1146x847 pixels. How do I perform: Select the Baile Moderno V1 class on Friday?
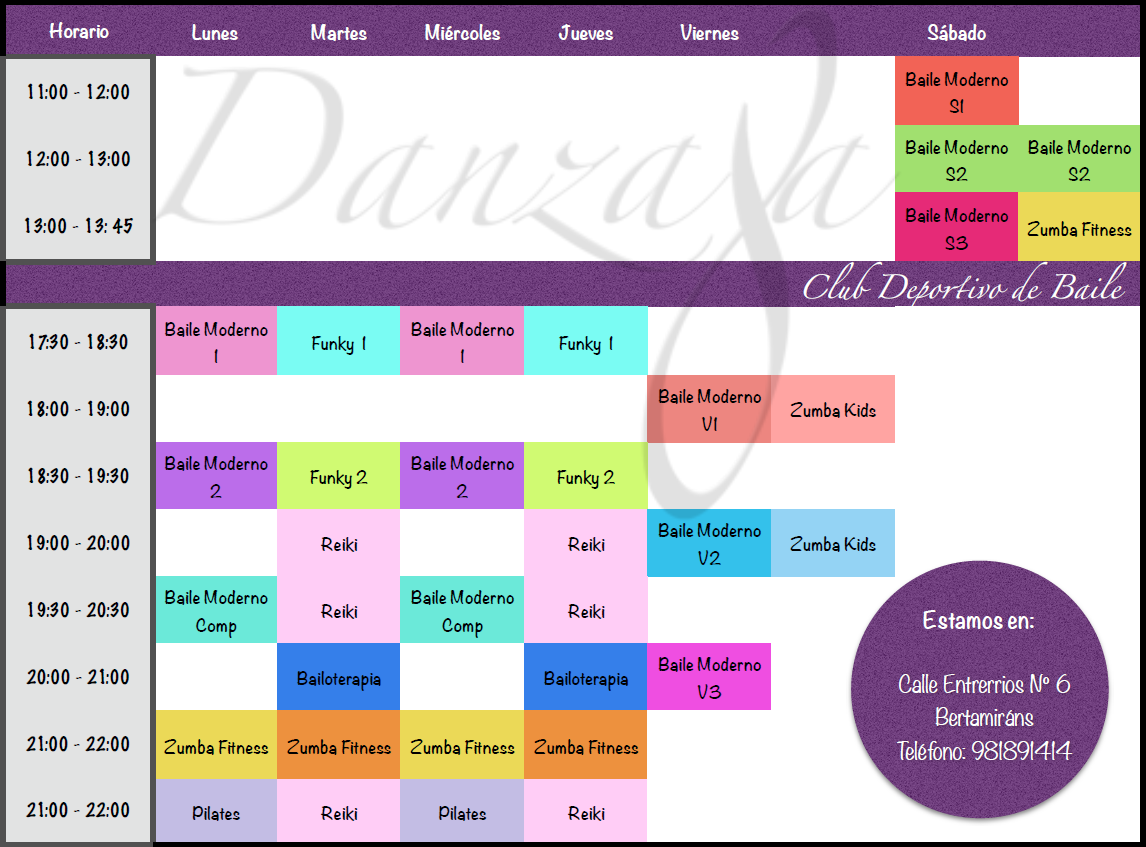point(709,408)
